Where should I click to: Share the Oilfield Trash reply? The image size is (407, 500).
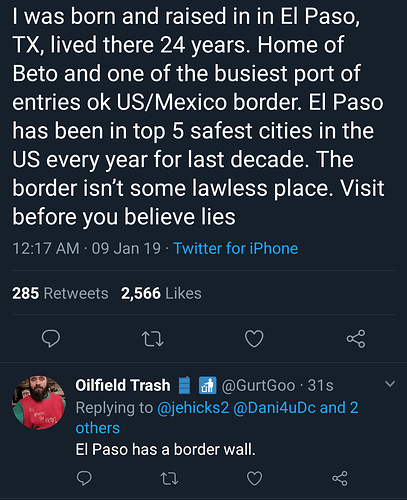coord(340,479)
